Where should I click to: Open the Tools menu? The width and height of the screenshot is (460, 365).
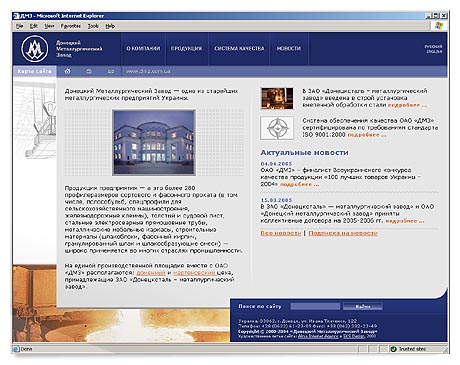pos(93,26)
